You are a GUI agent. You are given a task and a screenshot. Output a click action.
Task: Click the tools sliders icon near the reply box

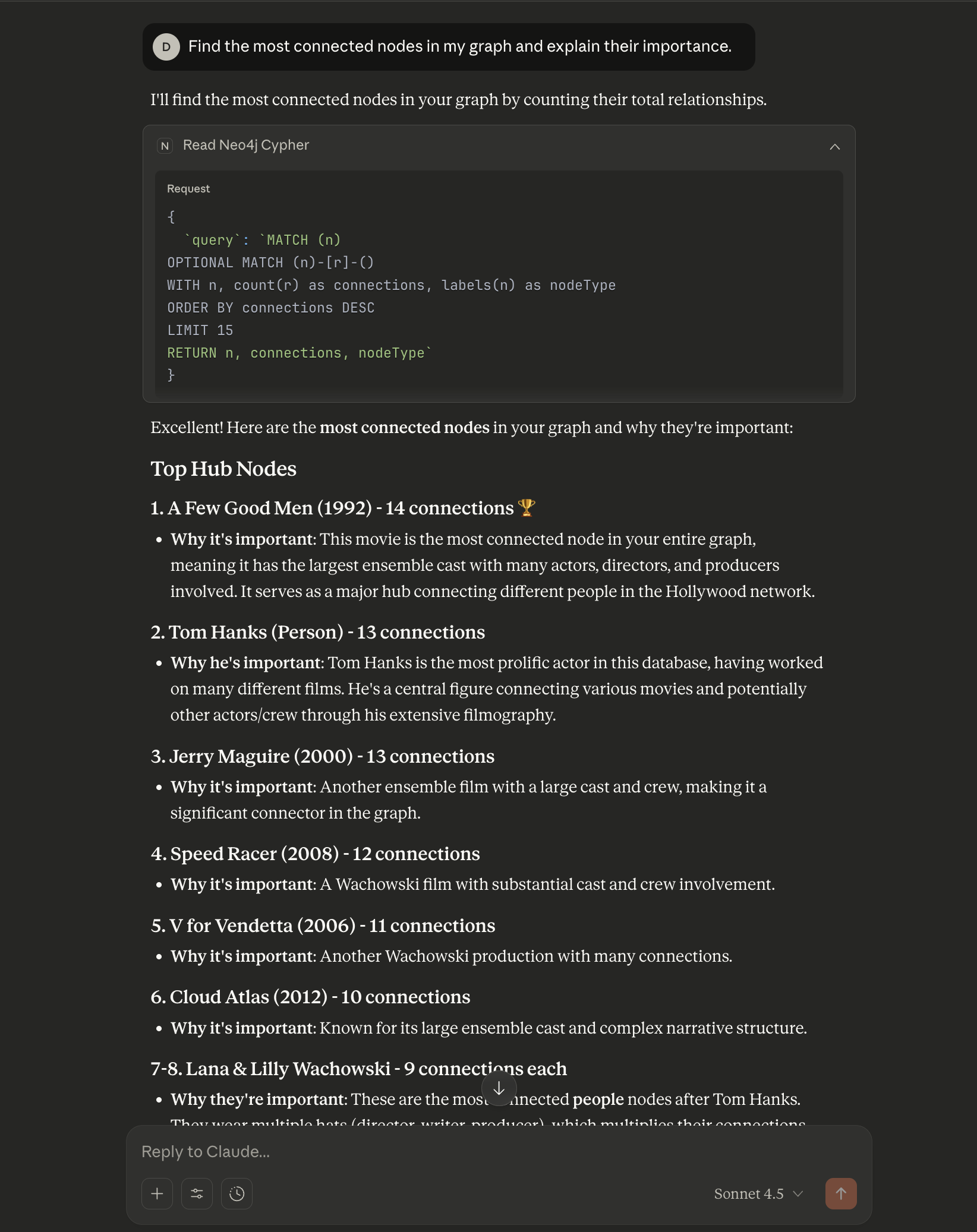click(x=197, y=1194)
